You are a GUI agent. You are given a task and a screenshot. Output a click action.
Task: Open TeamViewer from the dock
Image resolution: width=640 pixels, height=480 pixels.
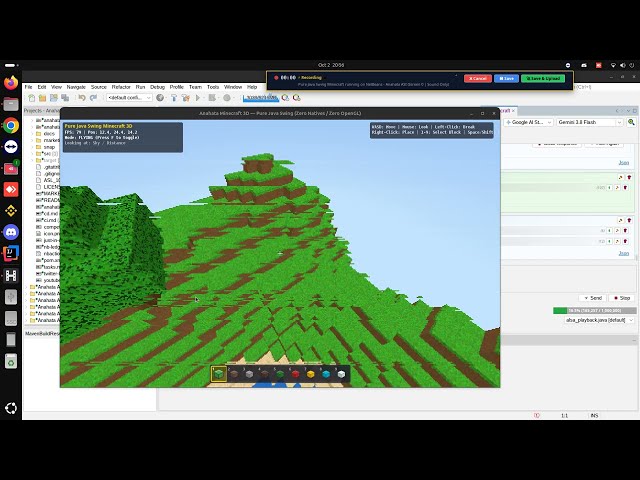tap(11, 147)
